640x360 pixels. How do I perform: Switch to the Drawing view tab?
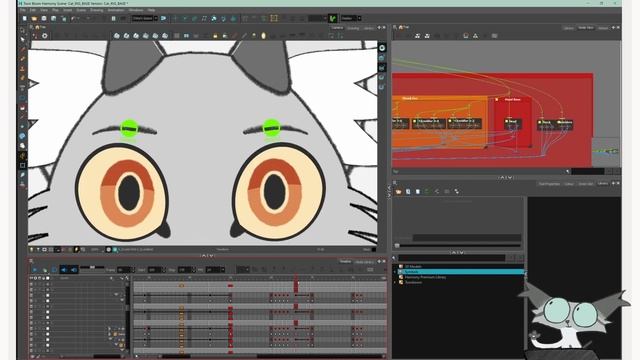[353, 28]
